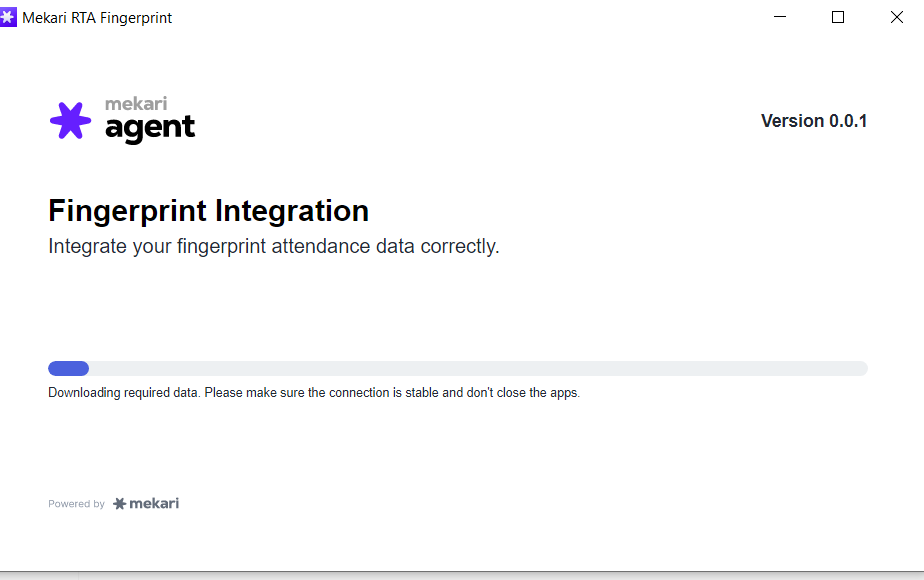Click the small Mekari star icon in footer

[120, 504]
